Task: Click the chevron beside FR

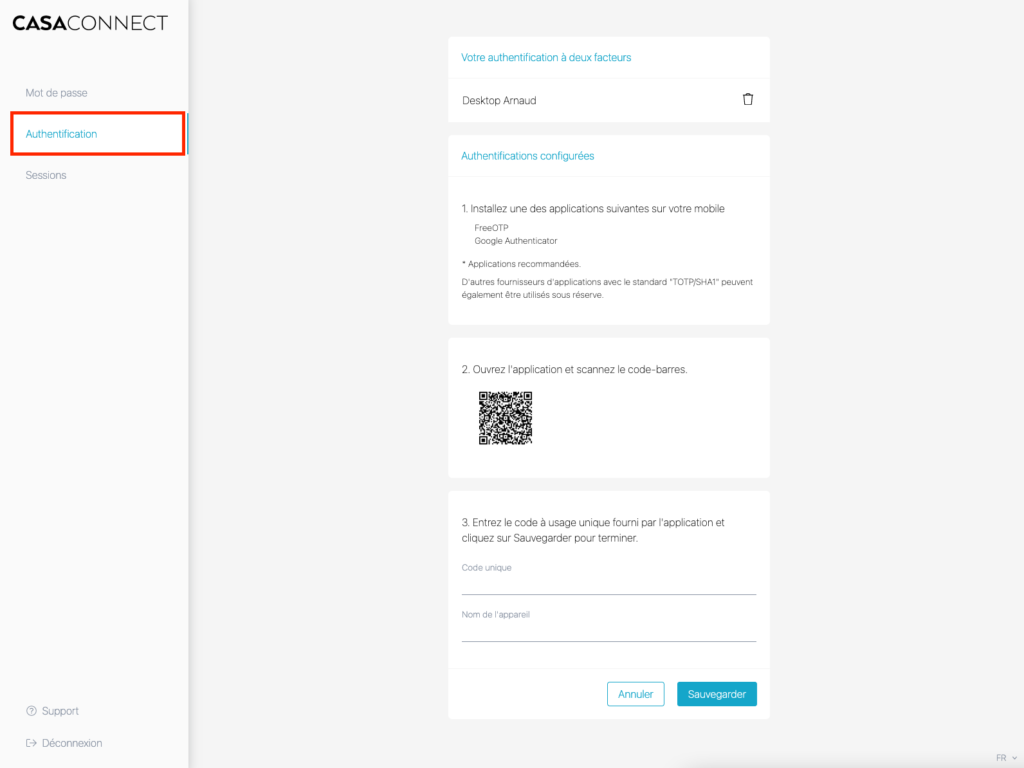Action: pyautogui.click(x=1015, y=758)
